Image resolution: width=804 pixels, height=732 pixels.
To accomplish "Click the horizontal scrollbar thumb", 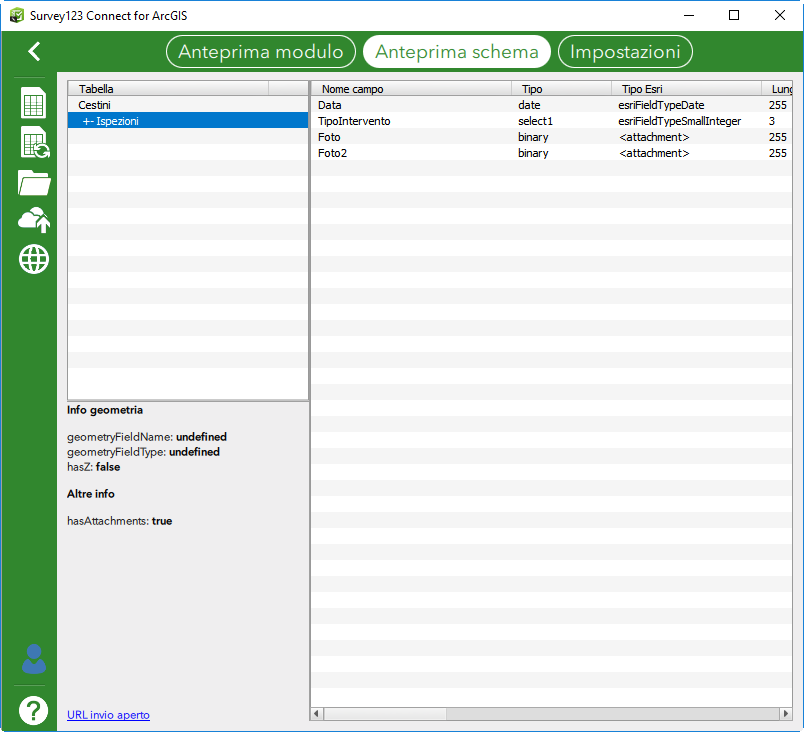I will 385,714.
